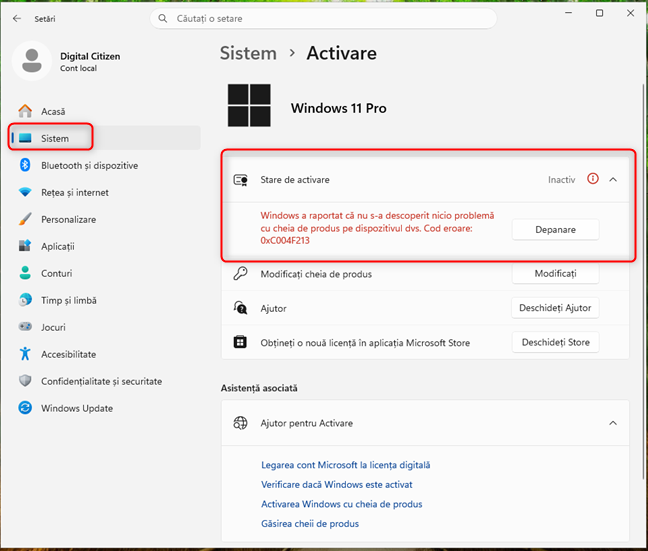This screenshot has width=648, height=551.
Task: Click the Personalizare paintbrush icon
Action: 25,219
